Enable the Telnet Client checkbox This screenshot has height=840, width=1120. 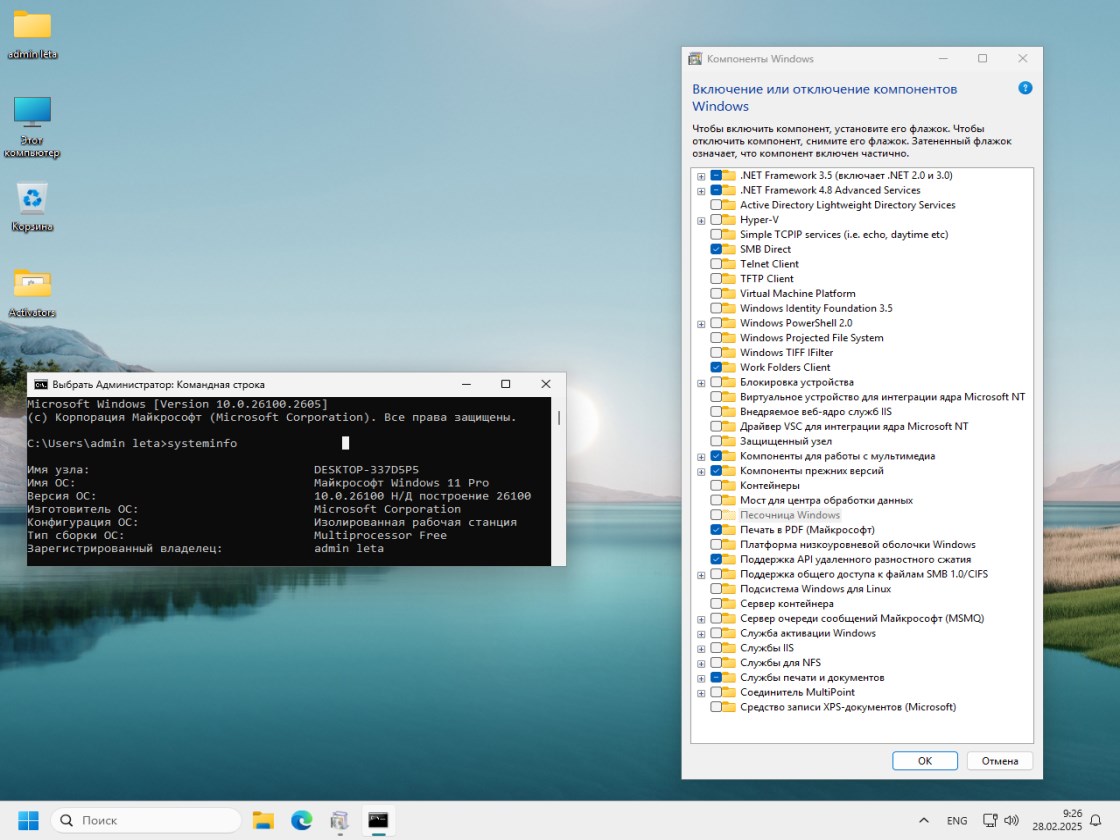716,264
